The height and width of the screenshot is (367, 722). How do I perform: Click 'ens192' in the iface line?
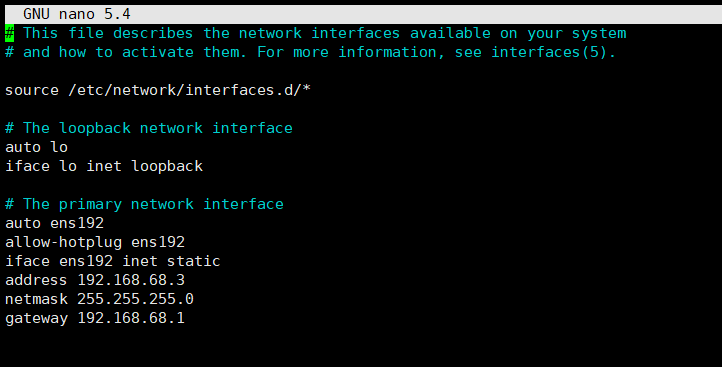(86, 261)
